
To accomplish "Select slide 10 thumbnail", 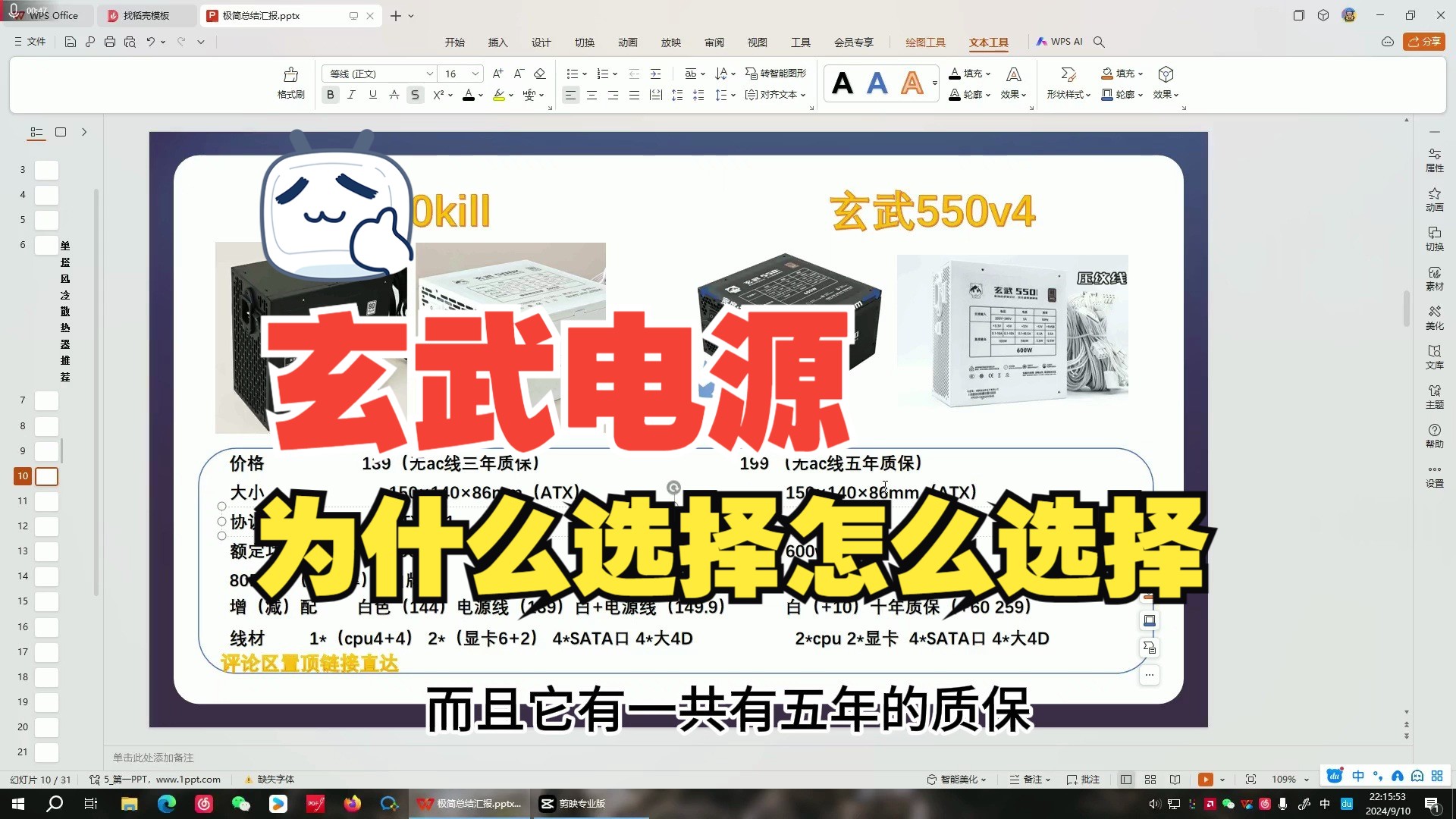I will pos(47,476).
